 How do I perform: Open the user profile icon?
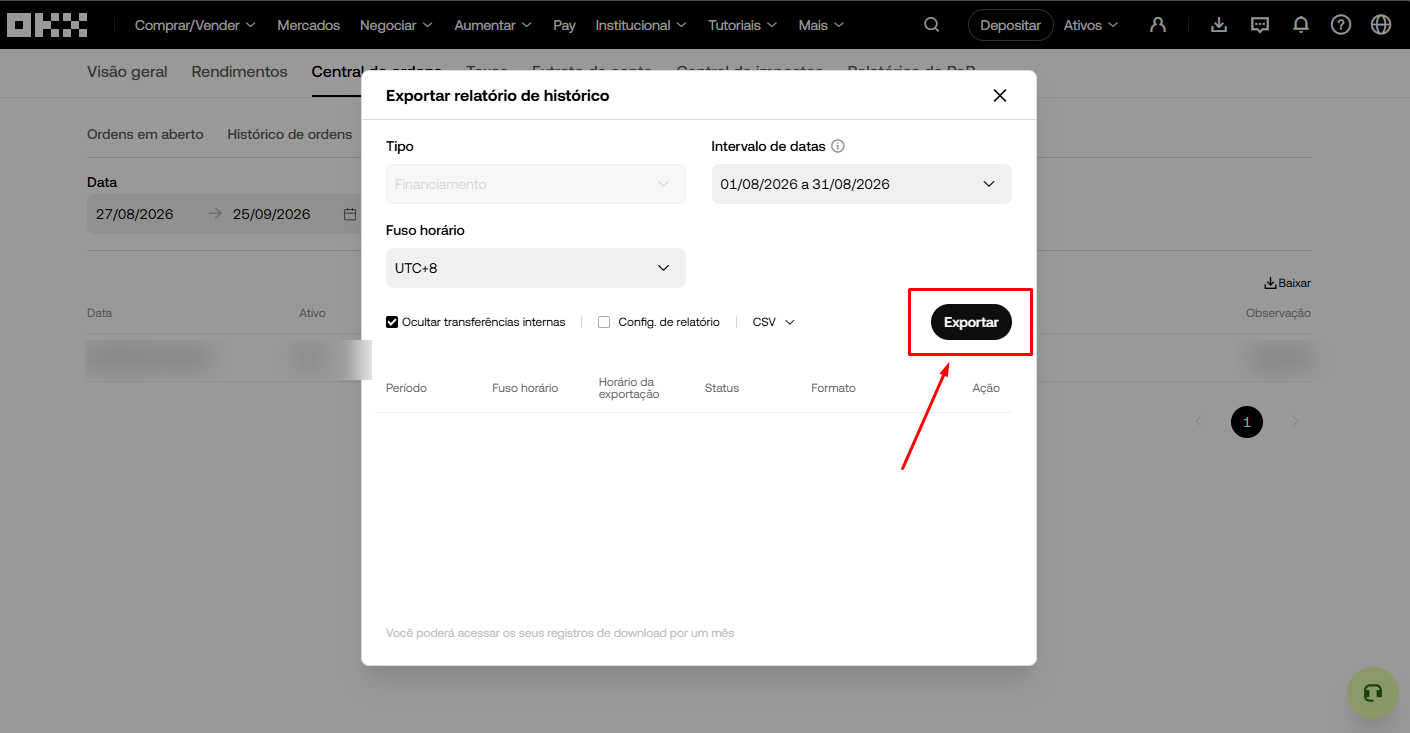1158,25
